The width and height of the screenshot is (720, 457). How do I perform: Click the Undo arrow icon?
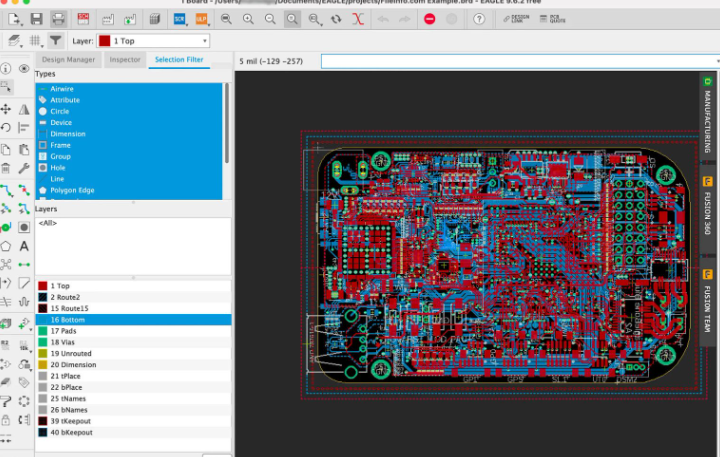click(383, 19)
